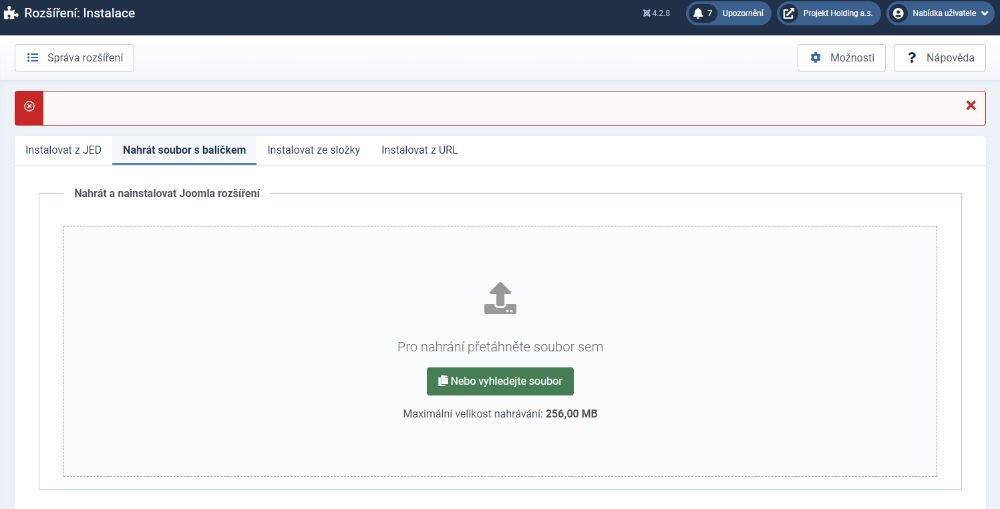Click the Rozšíření: Instalace page title
This screenshot has width=1000, height=509.
coord(79,14)
